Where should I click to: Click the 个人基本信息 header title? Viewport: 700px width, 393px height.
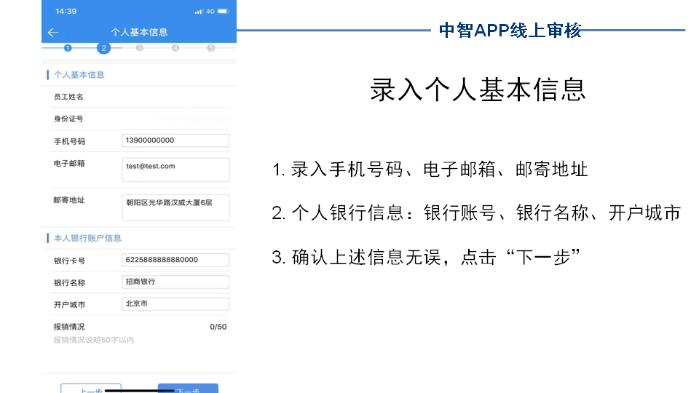tap(139, 32)
